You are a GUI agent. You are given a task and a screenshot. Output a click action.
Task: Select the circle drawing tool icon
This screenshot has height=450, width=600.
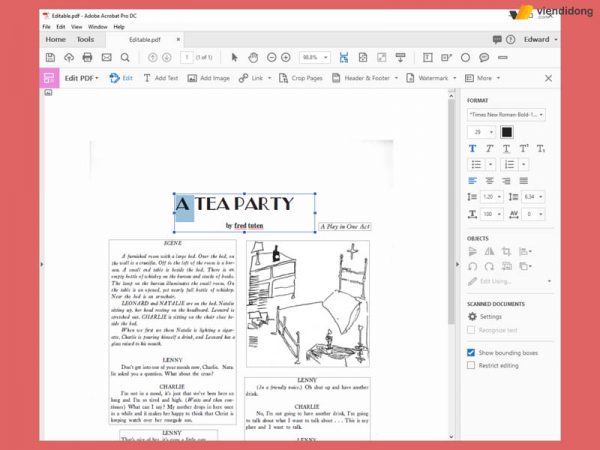(465, 58)
